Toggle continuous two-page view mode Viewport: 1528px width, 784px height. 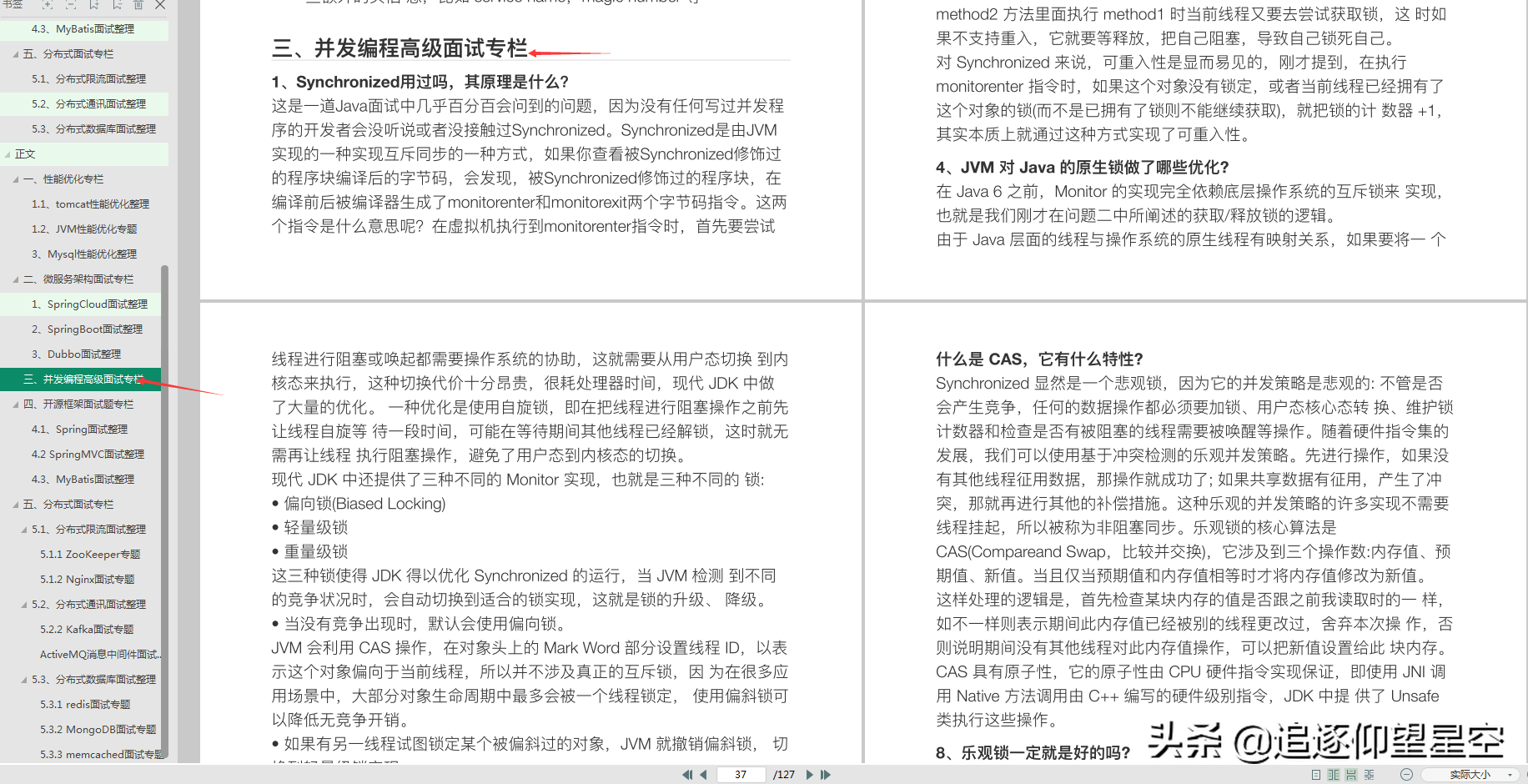1370,775
